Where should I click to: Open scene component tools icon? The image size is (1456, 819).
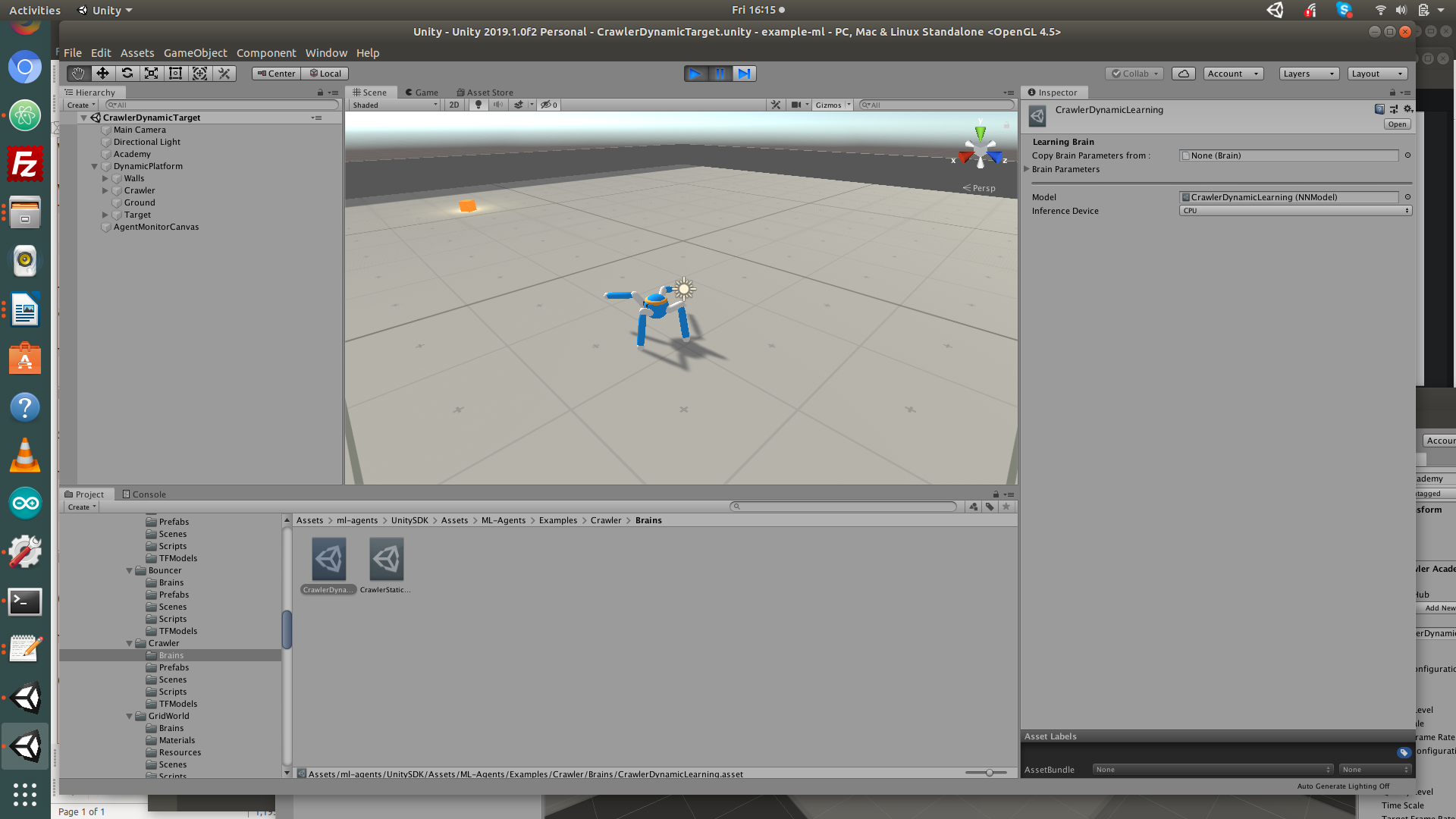pos(776,105)
